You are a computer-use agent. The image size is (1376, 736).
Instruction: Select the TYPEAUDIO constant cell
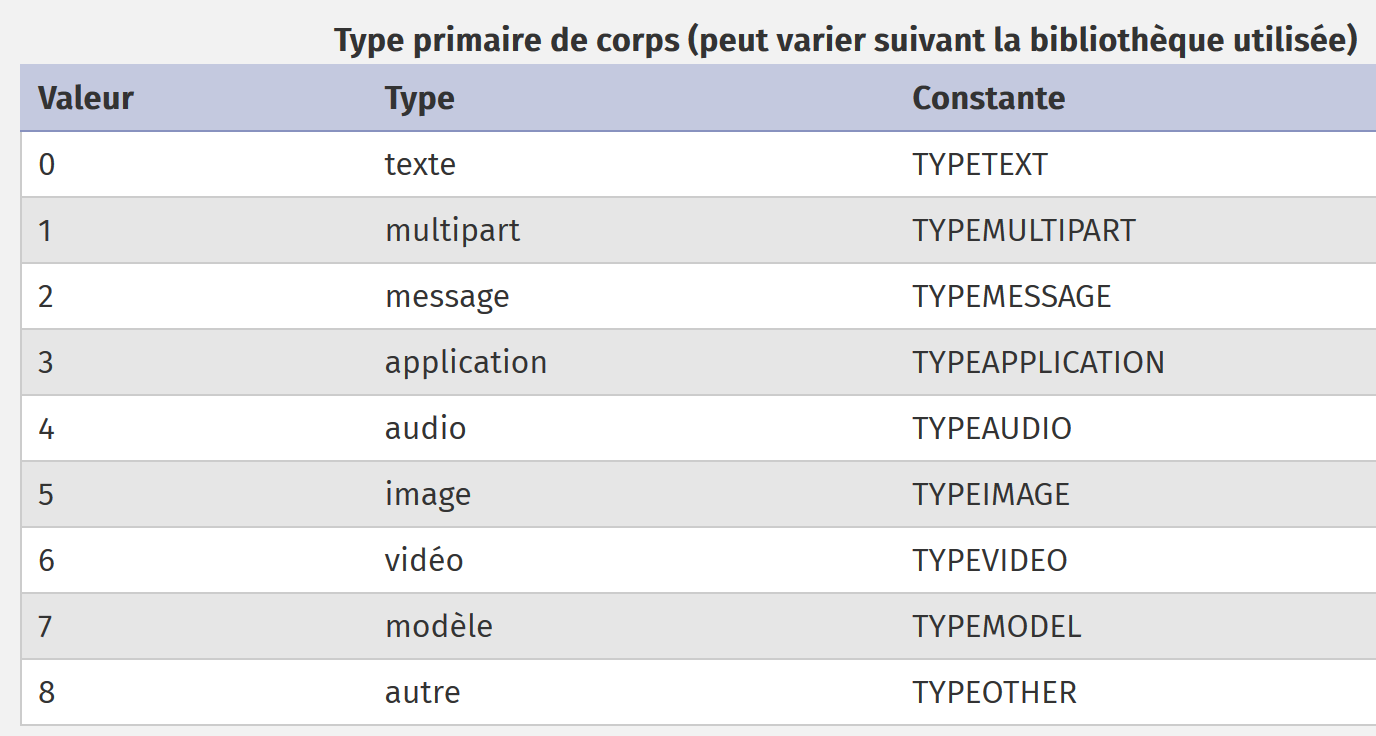[991, 428]
